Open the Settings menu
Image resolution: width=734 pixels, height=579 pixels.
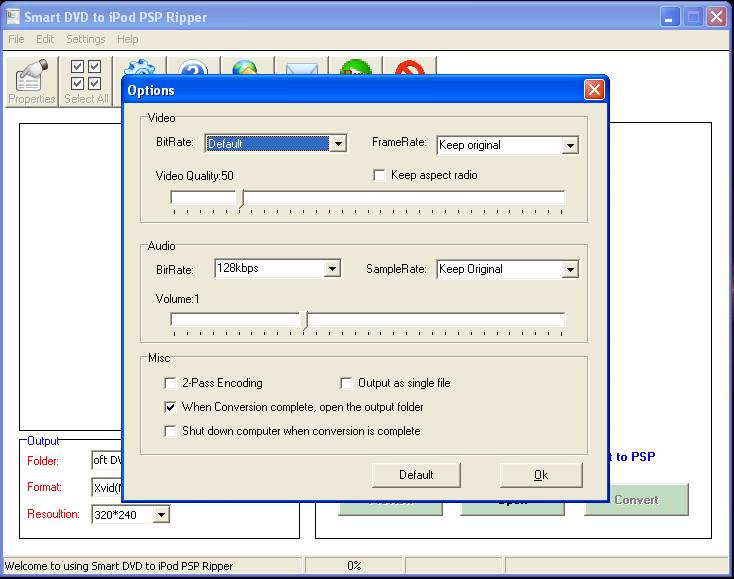[x=86, y=39]
